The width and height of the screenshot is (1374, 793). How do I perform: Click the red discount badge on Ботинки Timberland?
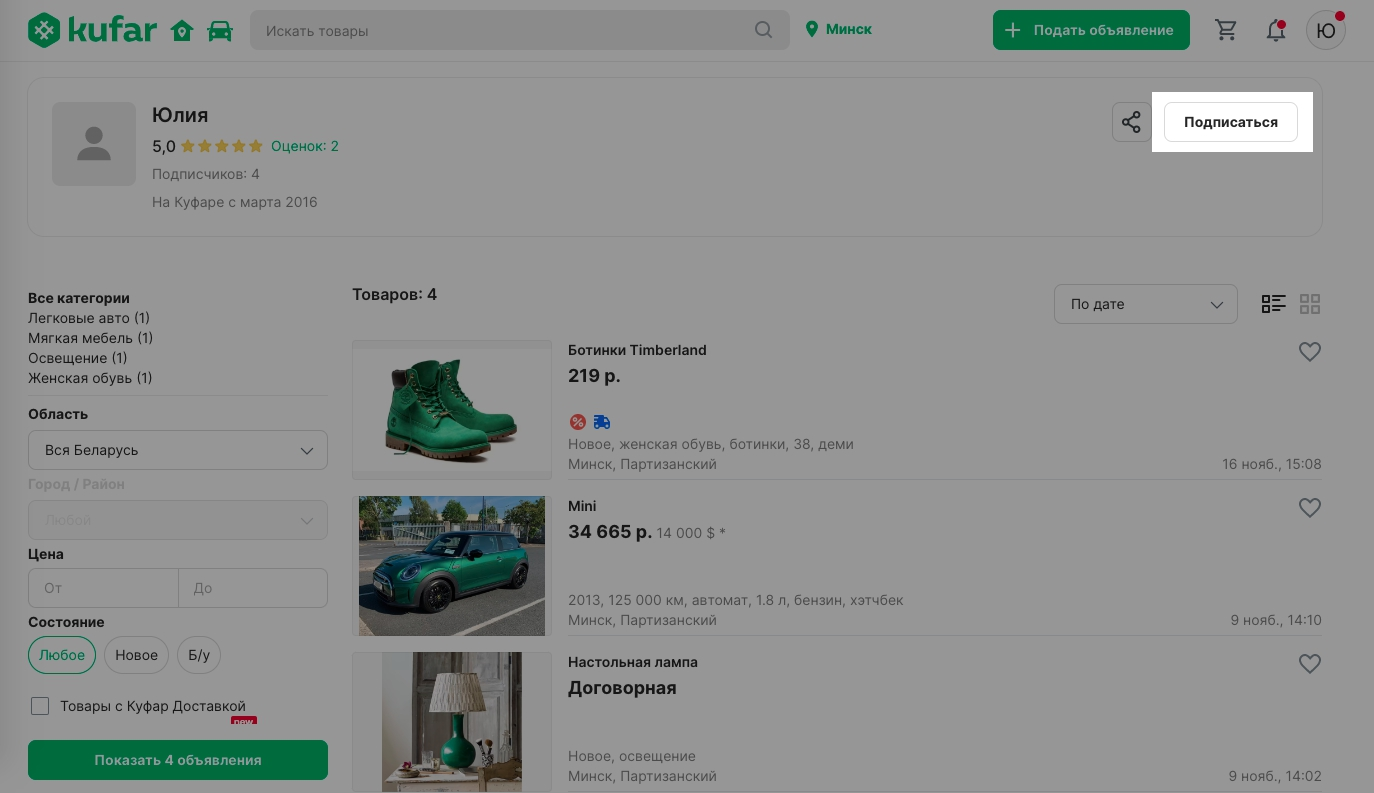click(578, 422)
